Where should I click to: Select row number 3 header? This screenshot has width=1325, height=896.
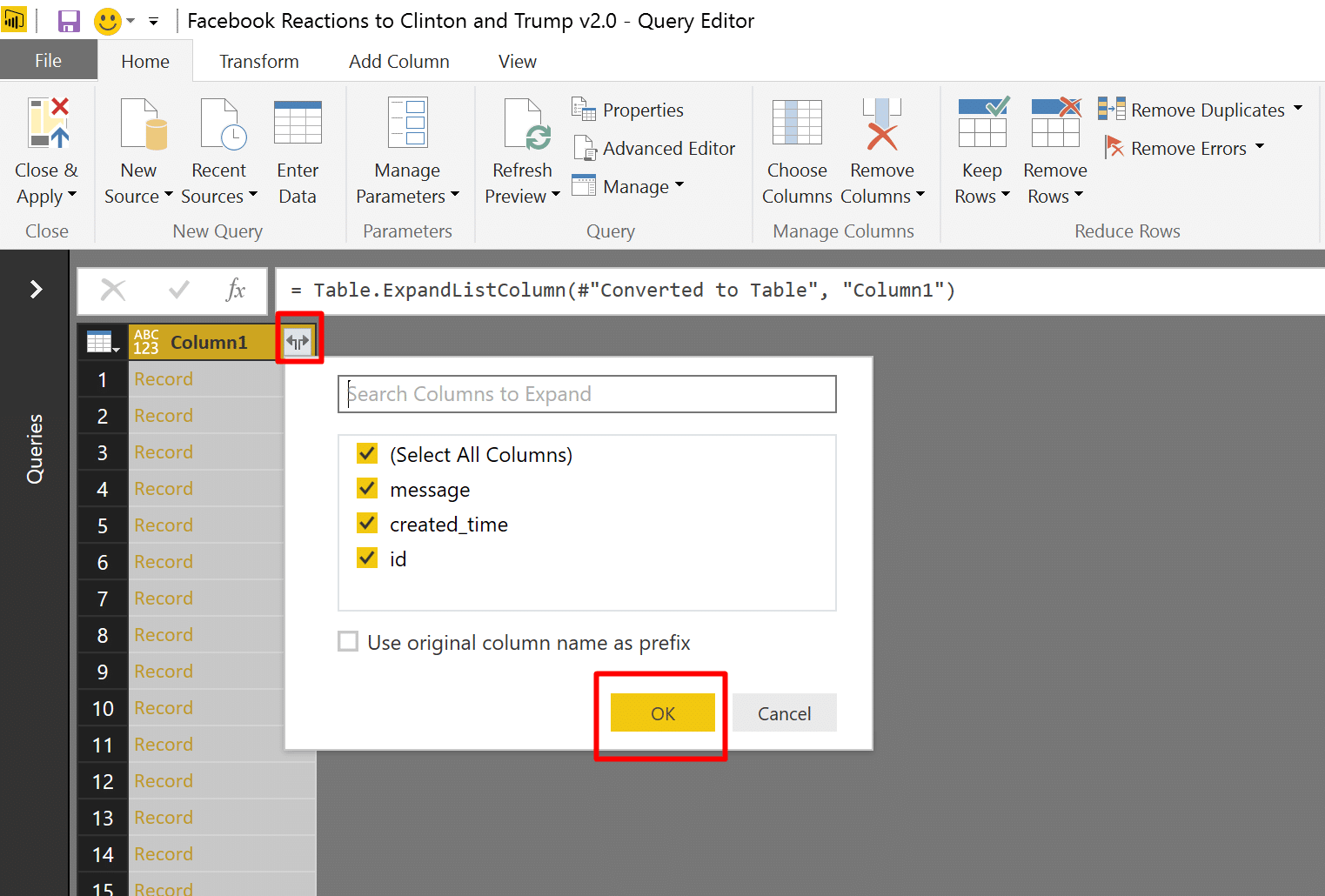tap(103, 452)
